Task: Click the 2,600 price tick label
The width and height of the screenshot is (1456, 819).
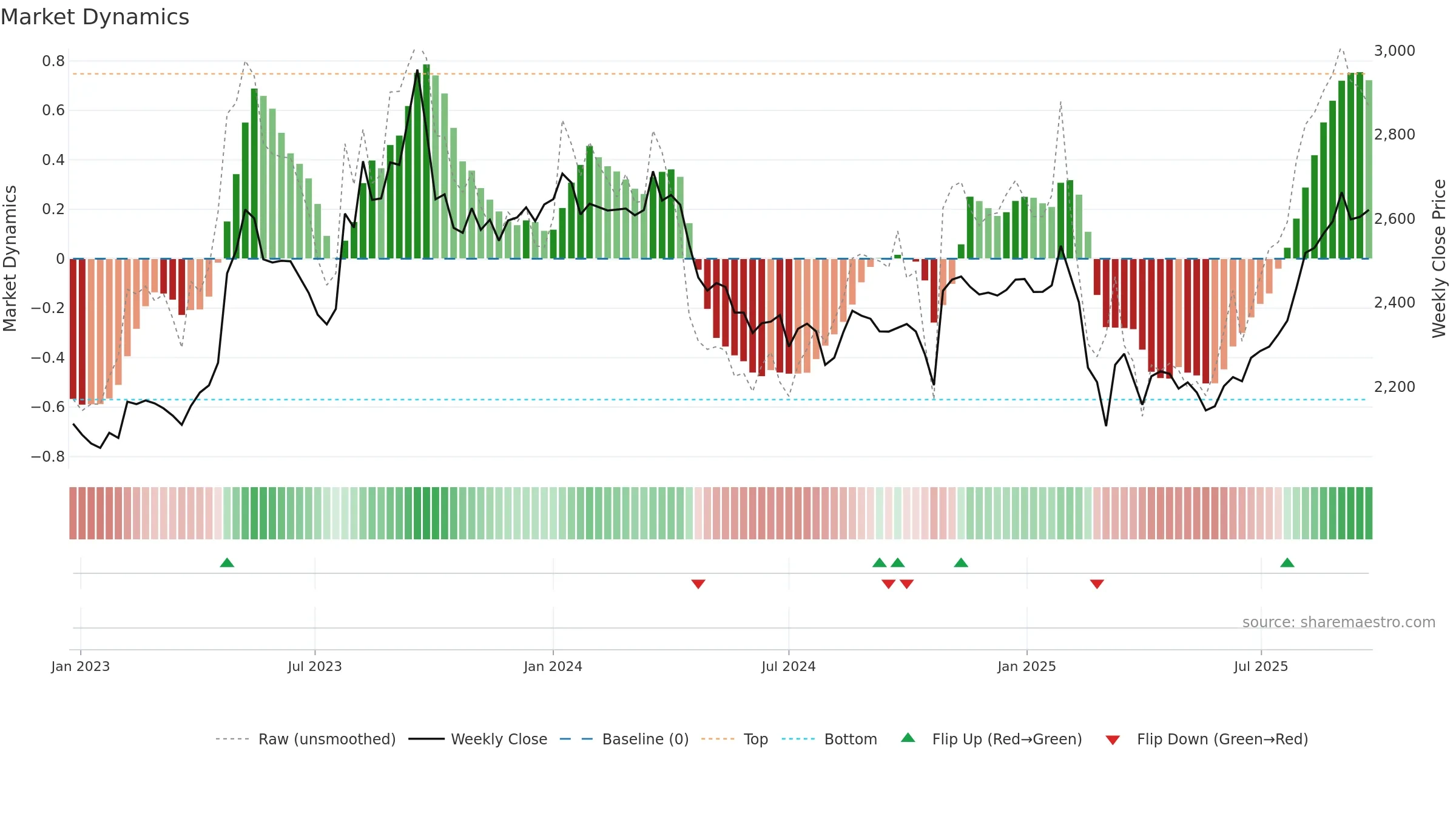Action: [1395, 218]
